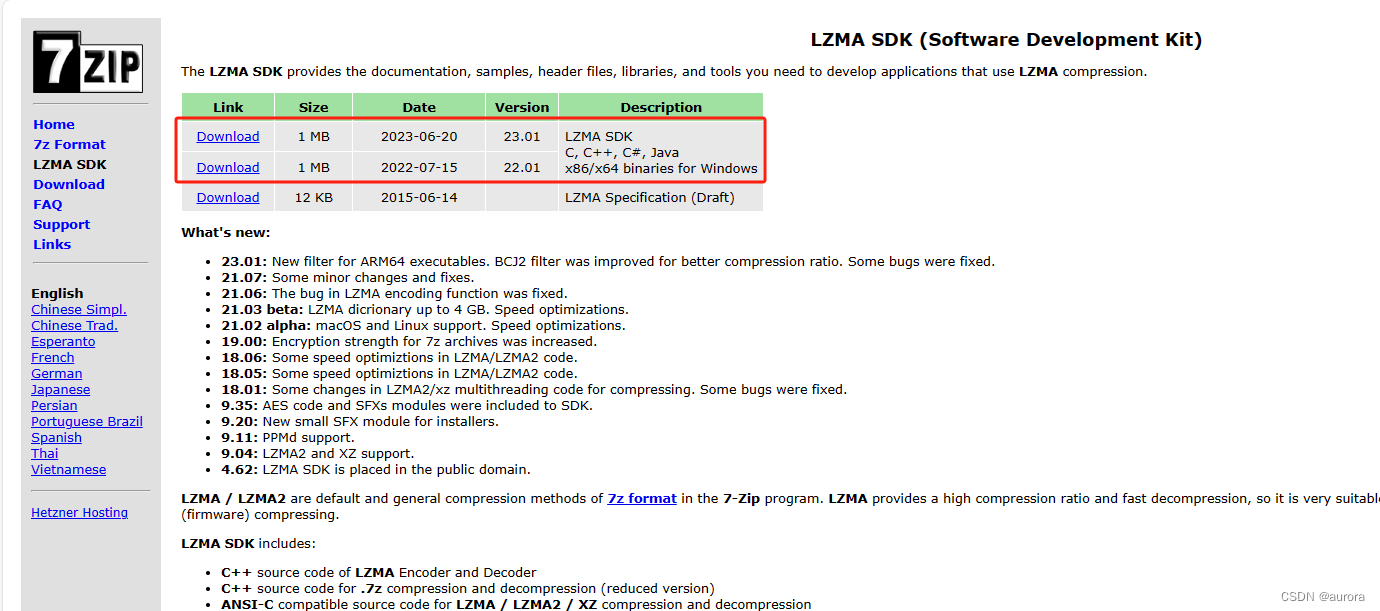Click the 21.06 changelog entry
Viewport: 1380px width, 611px height.
pos(394,293)
